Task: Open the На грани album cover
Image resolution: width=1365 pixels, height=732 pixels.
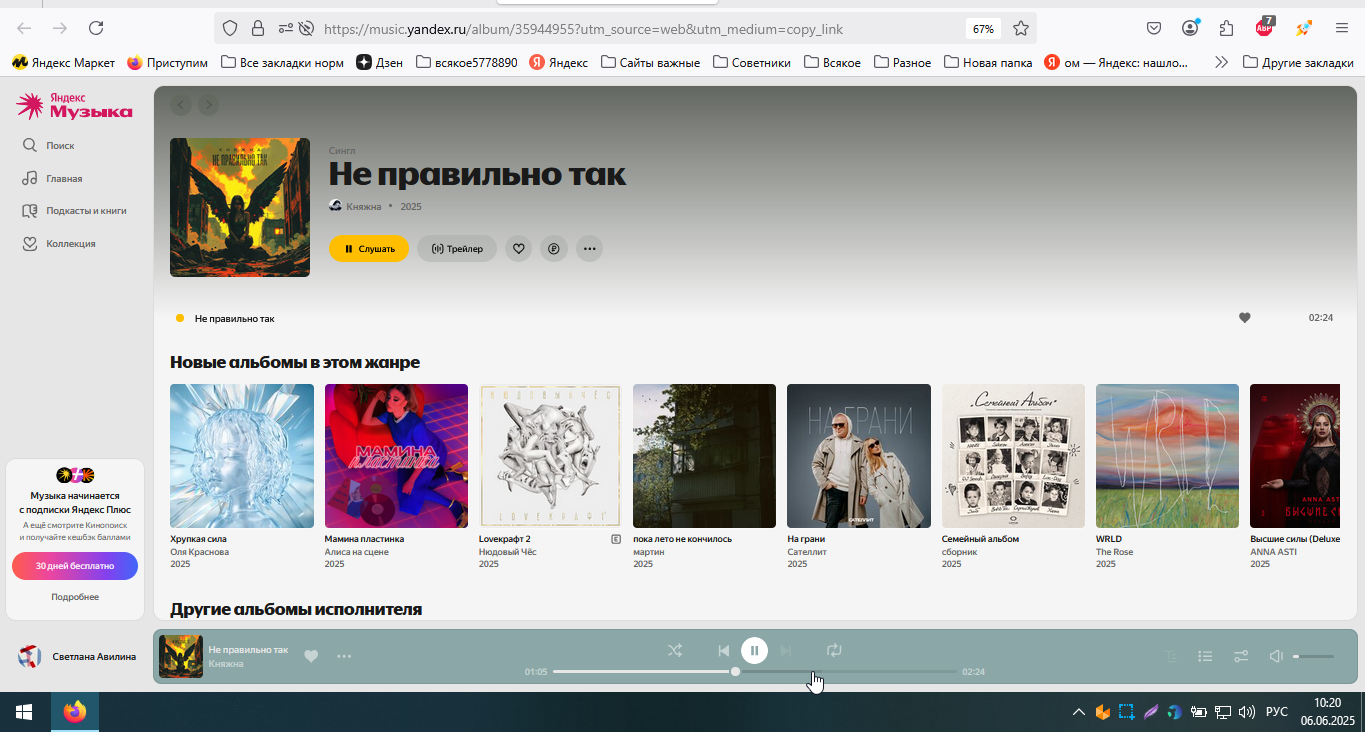Action: coord(859,456)
